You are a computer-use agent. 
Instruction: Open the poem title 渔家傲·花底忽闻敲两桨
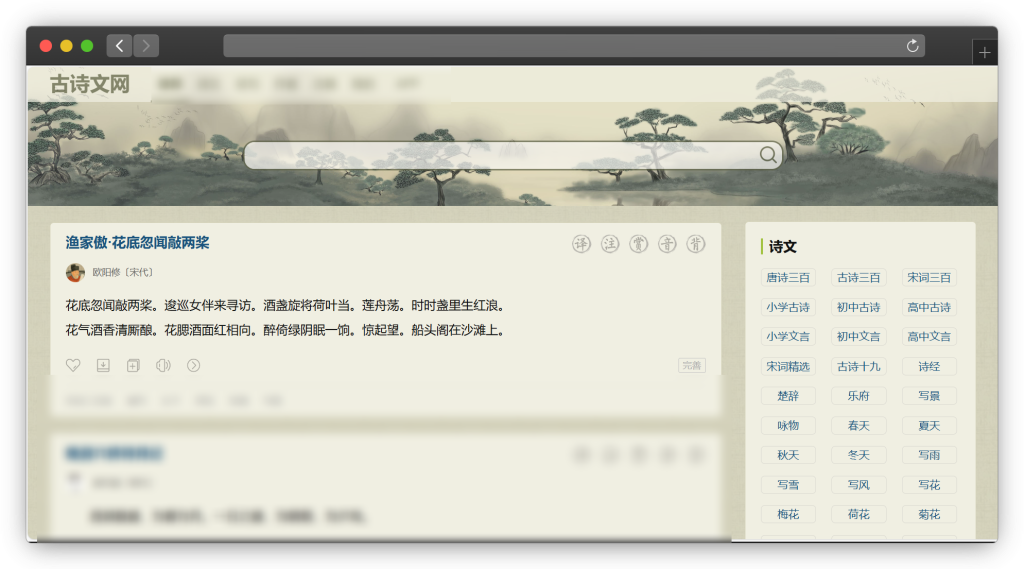(138, 243)
